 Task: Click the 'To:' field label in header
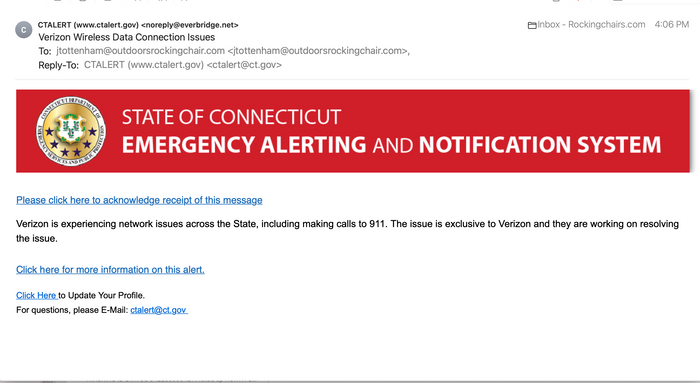45,51
